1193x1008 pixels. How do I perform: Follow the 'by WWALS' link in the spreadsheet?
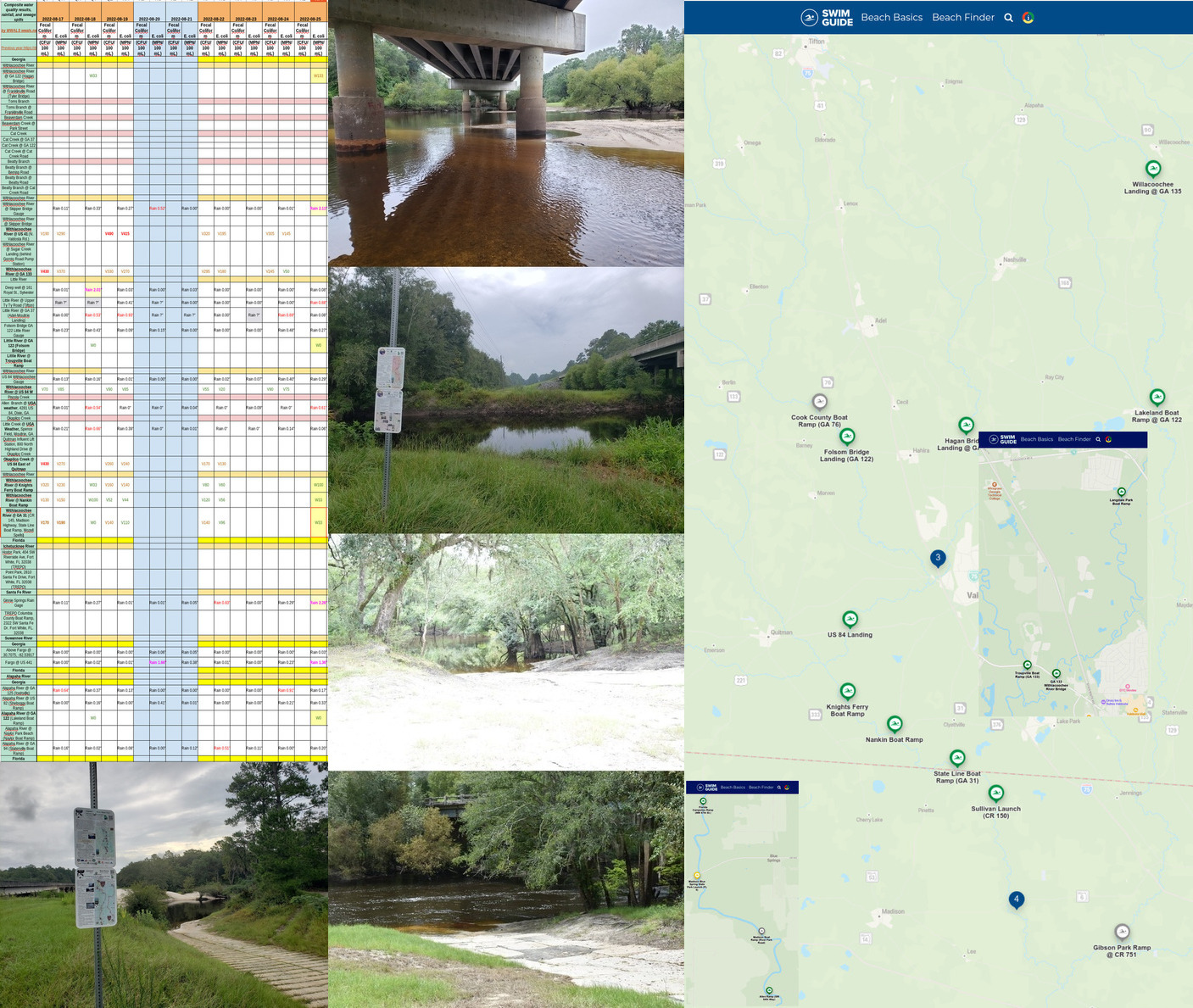click(18, 31)
